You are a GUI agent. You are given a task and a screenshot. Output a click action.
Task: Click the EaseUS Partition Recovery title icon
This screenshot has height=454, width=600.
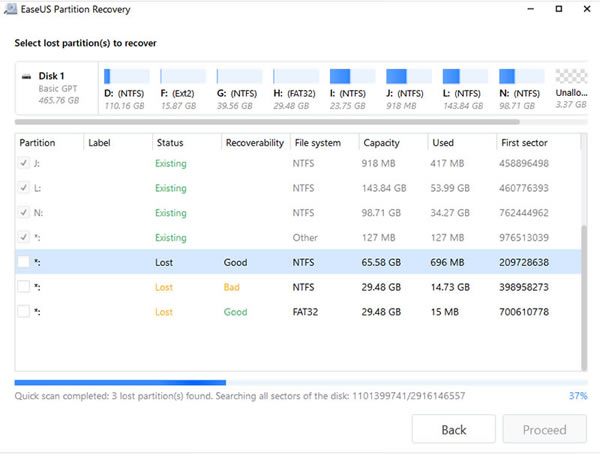click(11, 9)
